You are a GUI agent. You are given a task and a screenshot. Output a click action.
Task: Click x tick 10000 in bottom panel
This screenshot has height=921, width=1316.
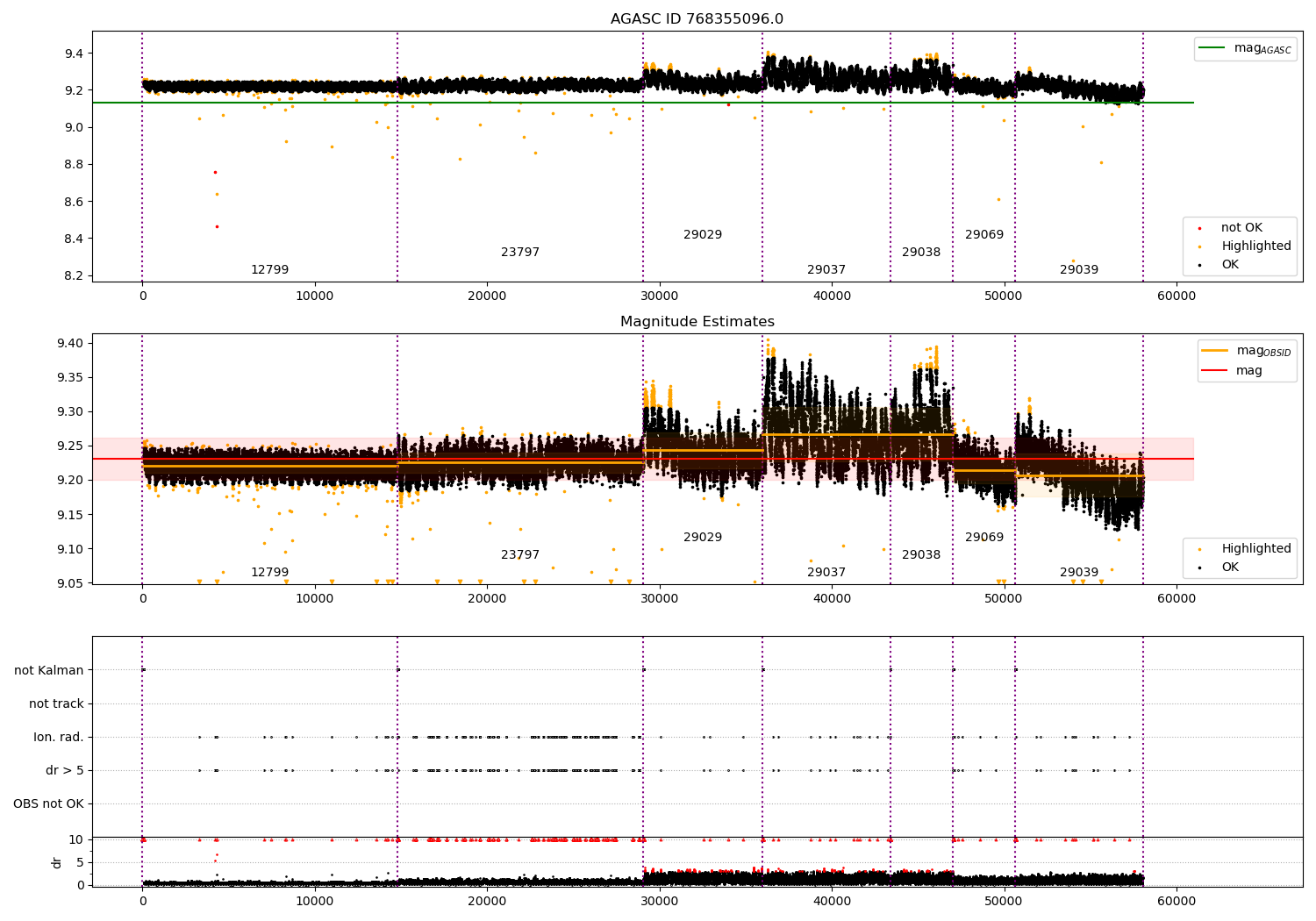(x=315, y=901)
